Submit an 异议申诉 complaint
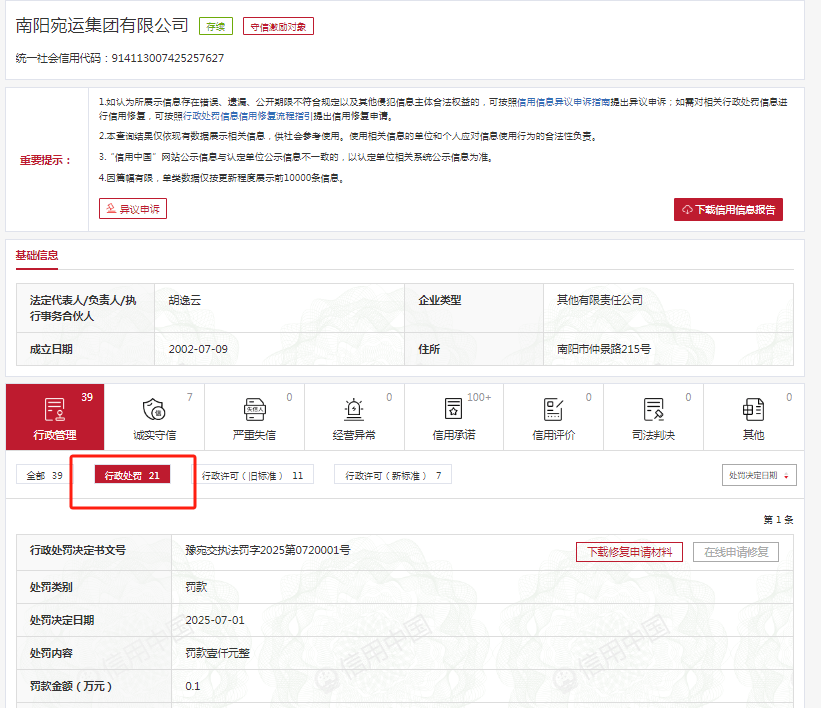This screenshot has height=708, width=821. click(133, 209)
